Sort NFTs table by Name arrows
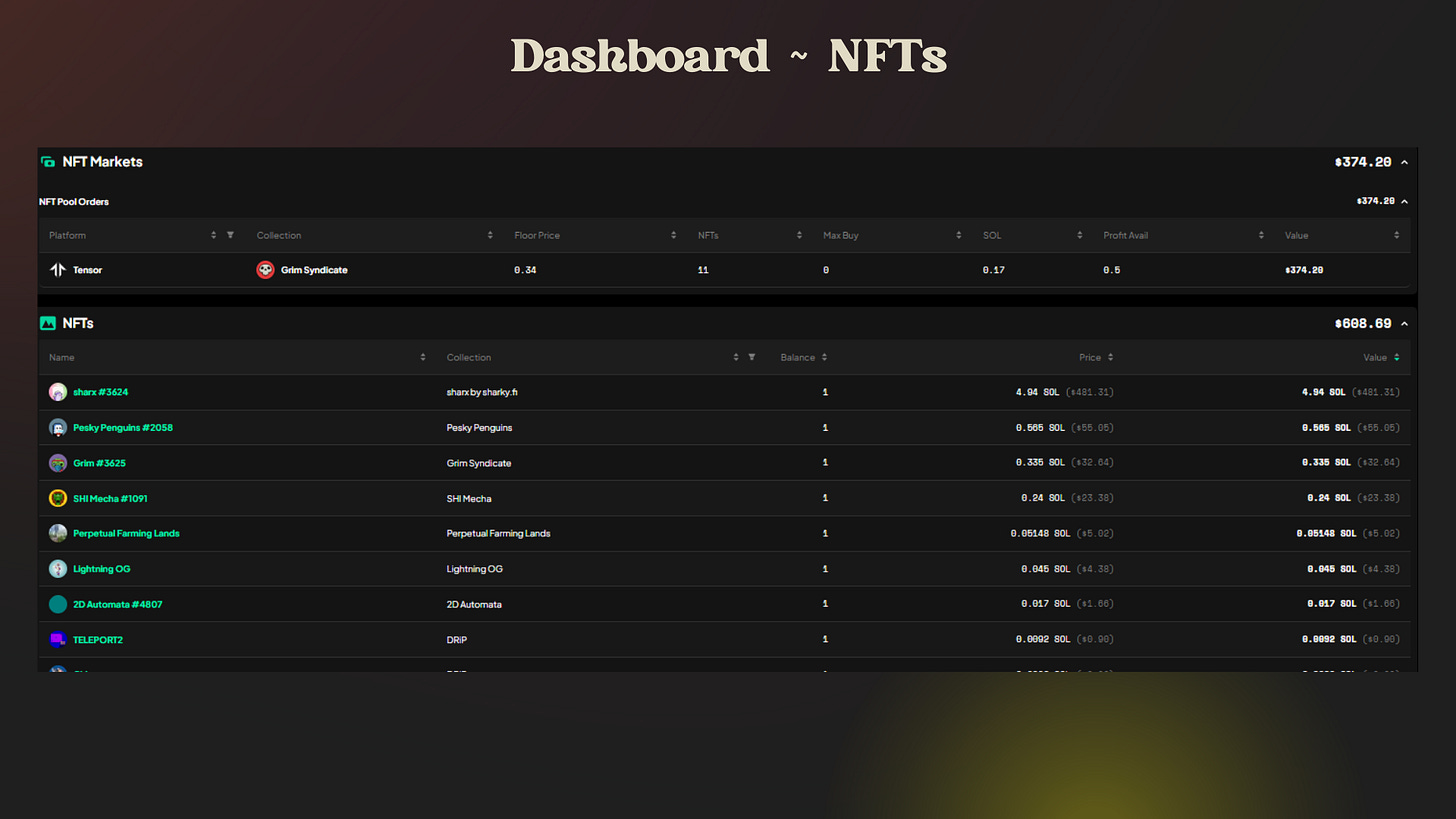1456x819 pixels. point(422,357)
